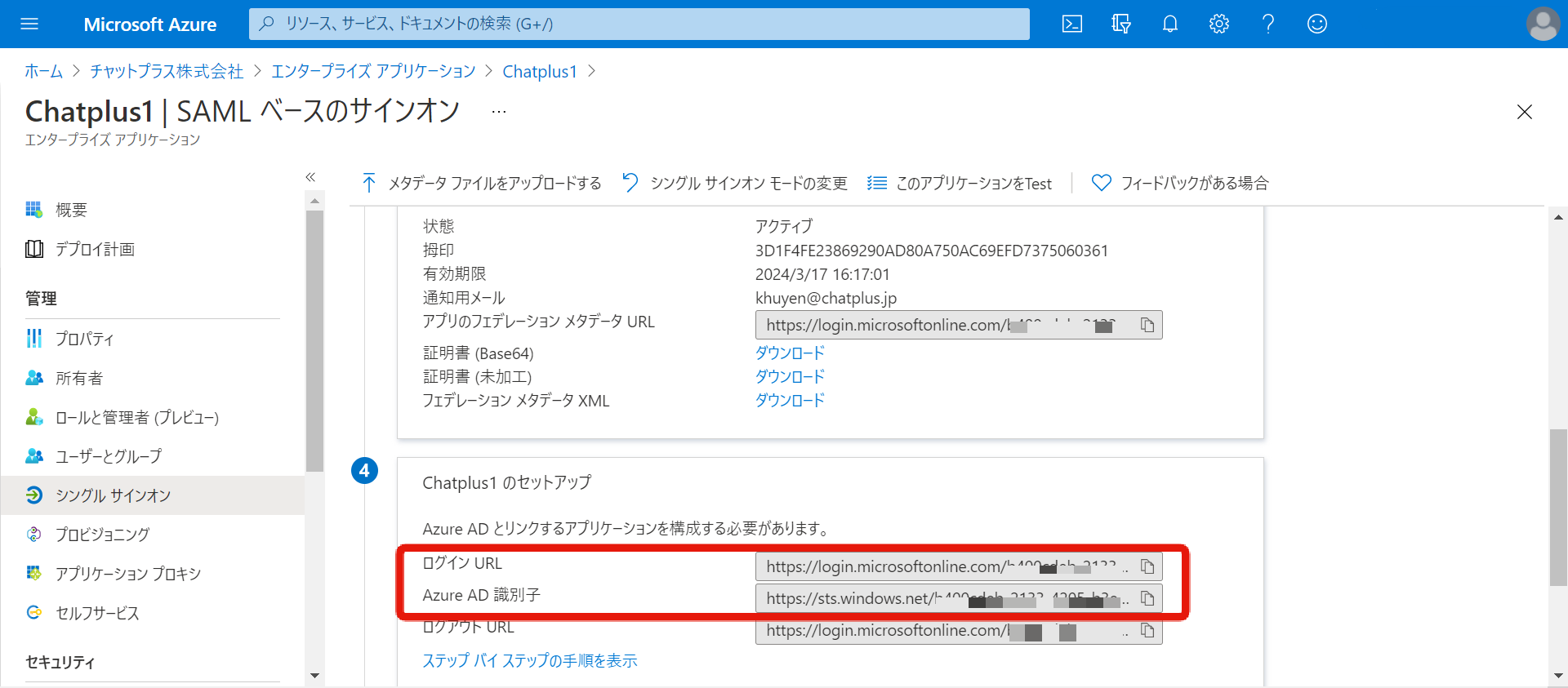
Task: Click the sidebar scrollbar thumb
Action: pyautogui.click(x=314, y=340)
